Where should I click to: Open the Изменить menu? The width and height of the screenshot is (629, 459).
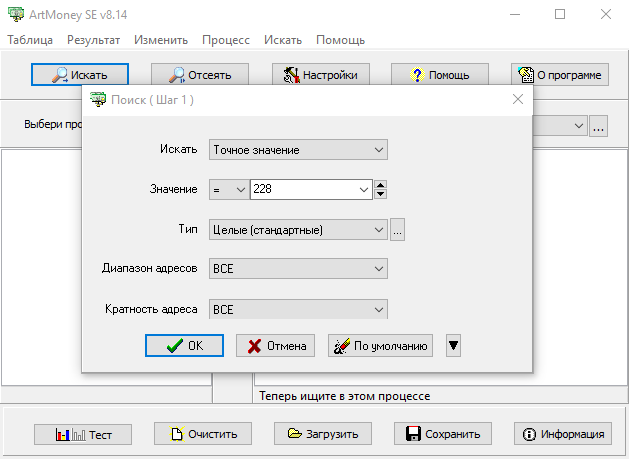tap(161, 40)
